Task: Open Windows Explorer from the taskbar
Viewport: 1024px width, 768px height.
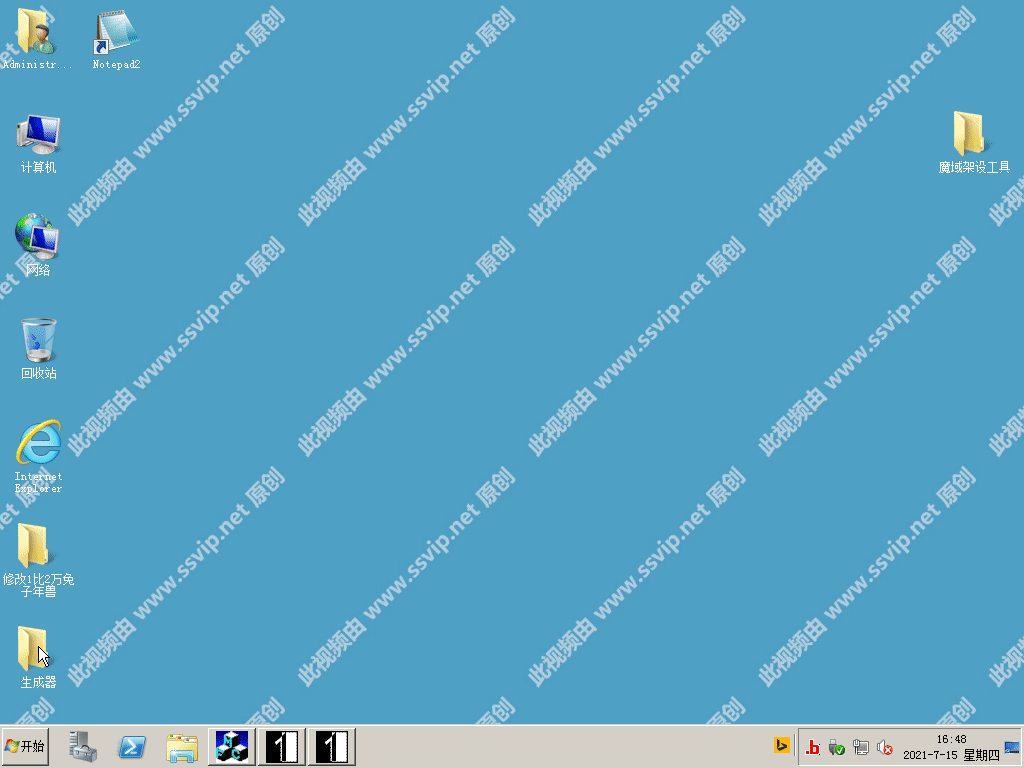Action: click(182, 747)
